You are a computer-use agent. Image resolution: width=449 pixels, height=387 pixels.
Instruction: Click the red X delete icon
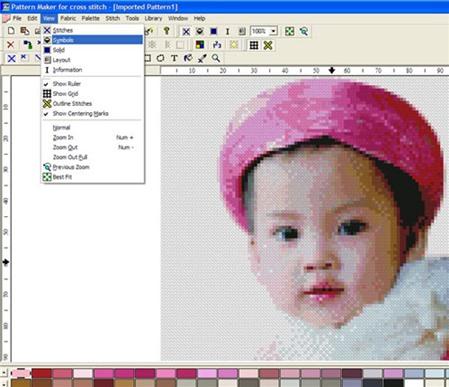11,45
